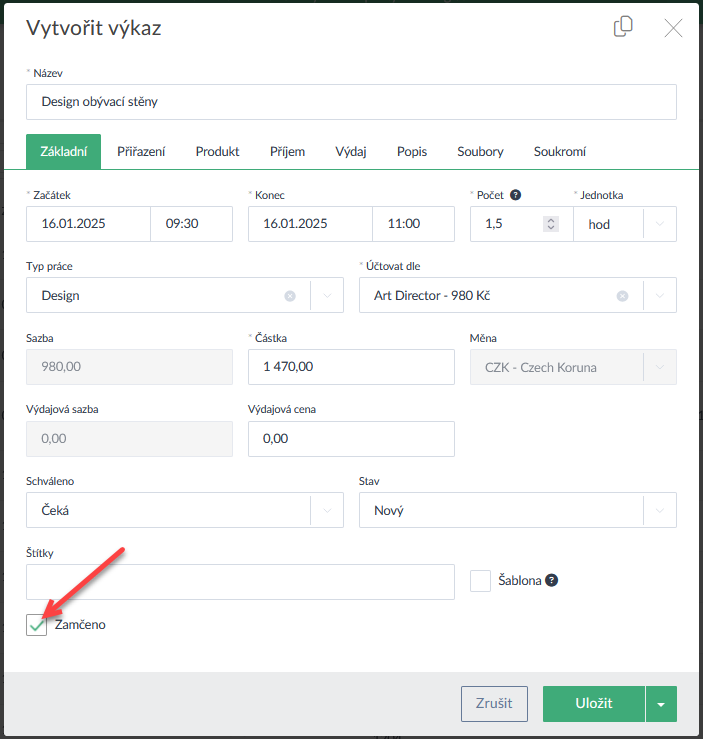703x739 pixels.
Task: Open the Schváleno dropdown
Action: coord(327,510)
